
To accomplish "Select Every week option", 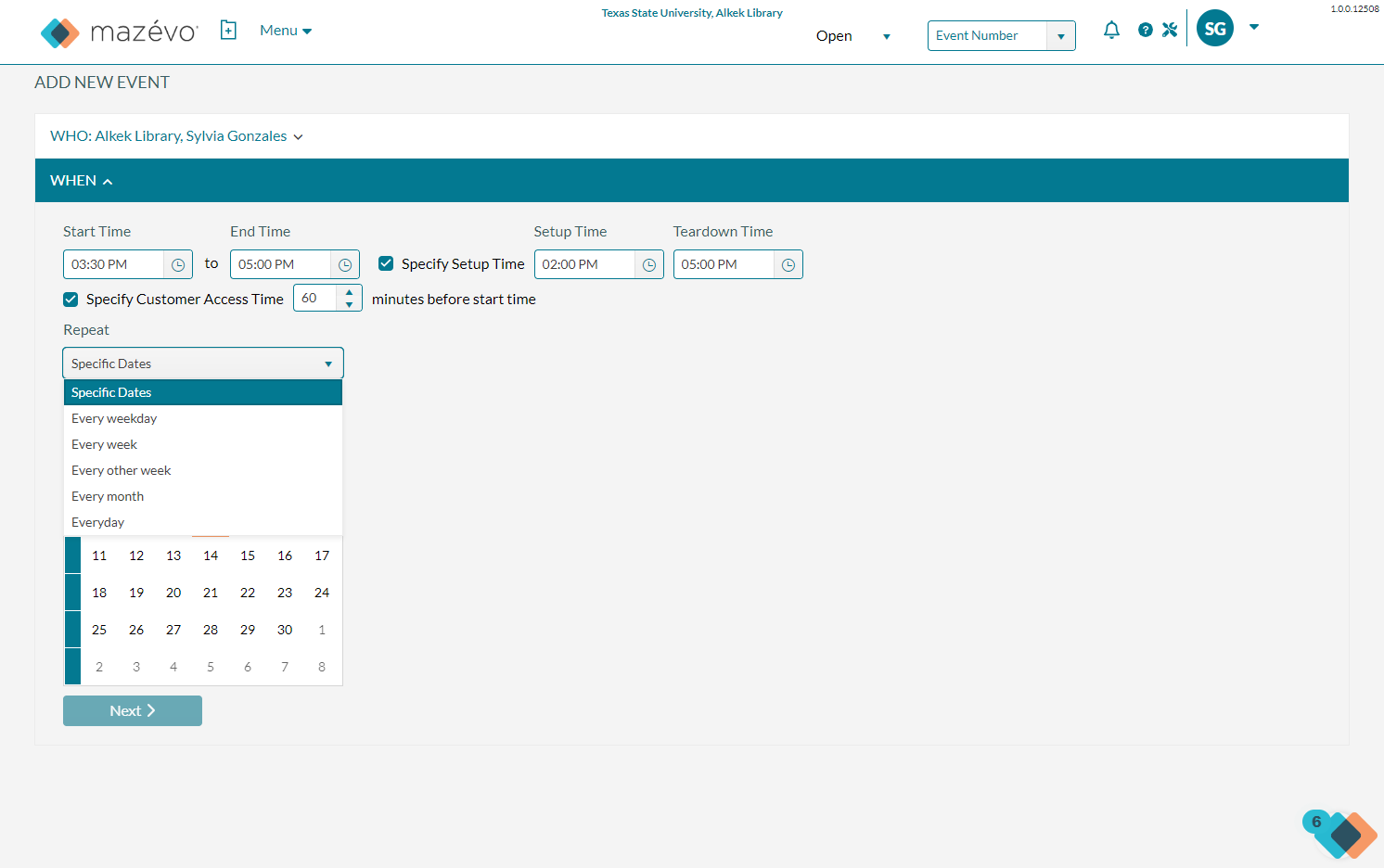I will coord(203,444).
